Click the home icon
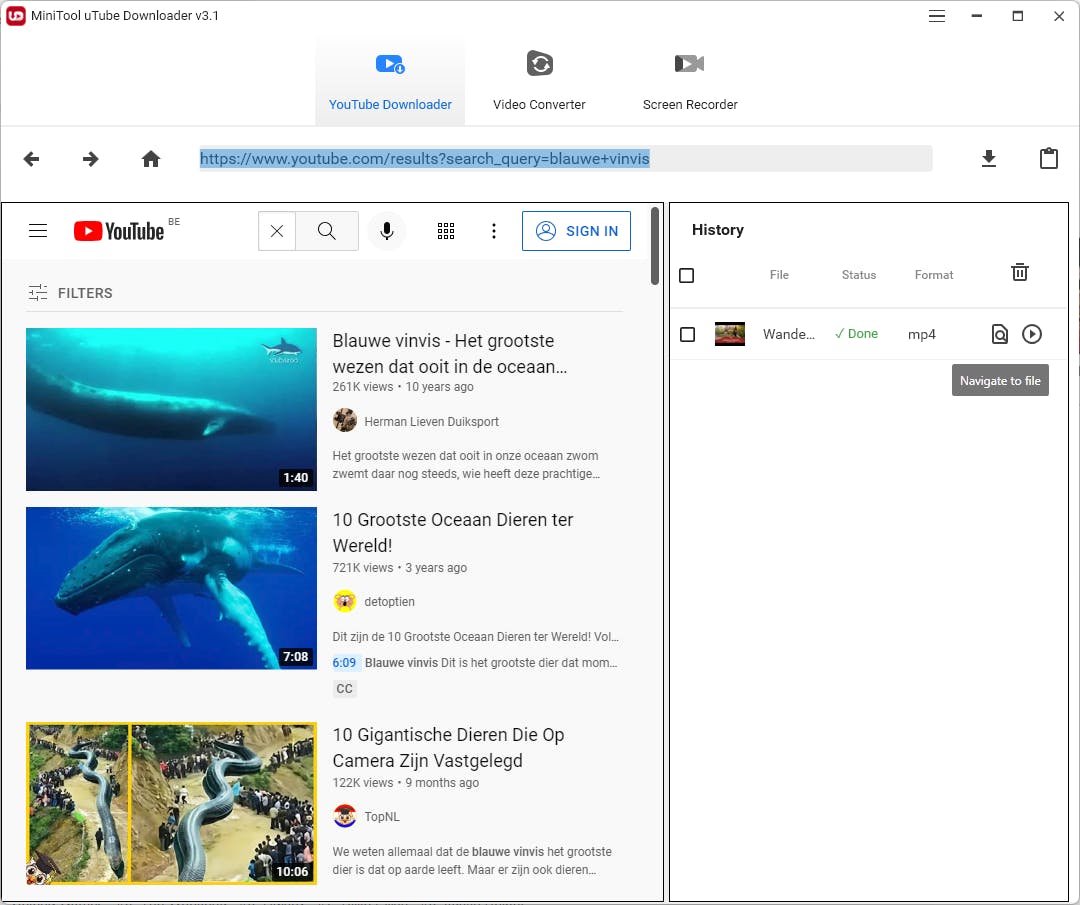 151,159
